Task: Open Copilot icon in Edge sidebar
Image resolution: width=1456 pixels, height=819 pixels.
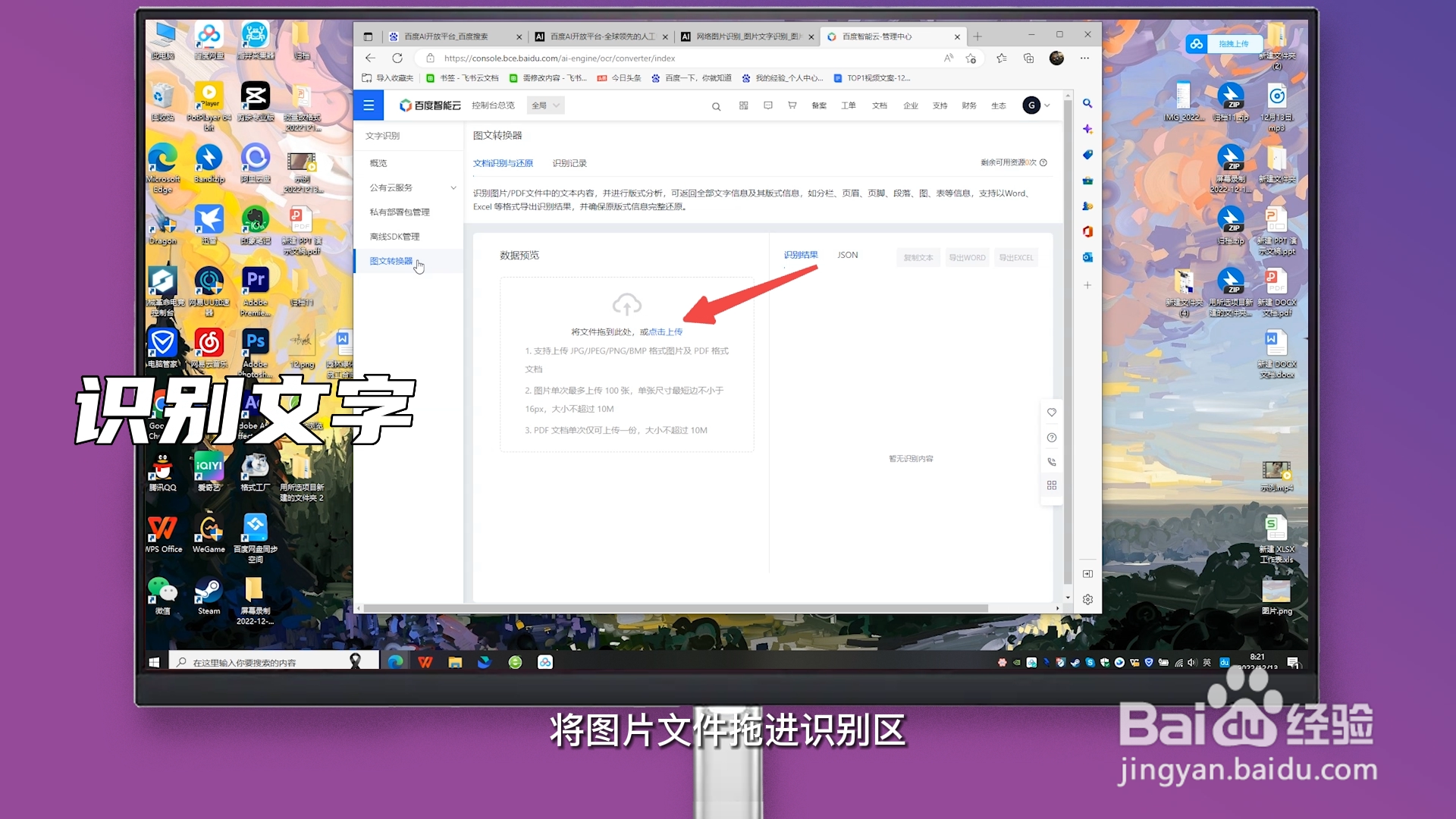Action: click(x=1087, y=130)
